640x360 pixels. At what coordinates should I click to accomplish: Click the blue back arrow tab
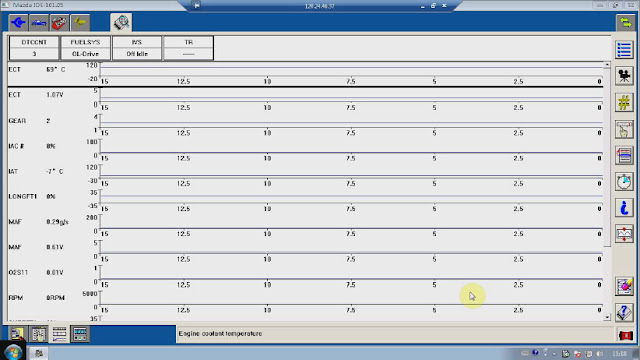tap(18, 22)
